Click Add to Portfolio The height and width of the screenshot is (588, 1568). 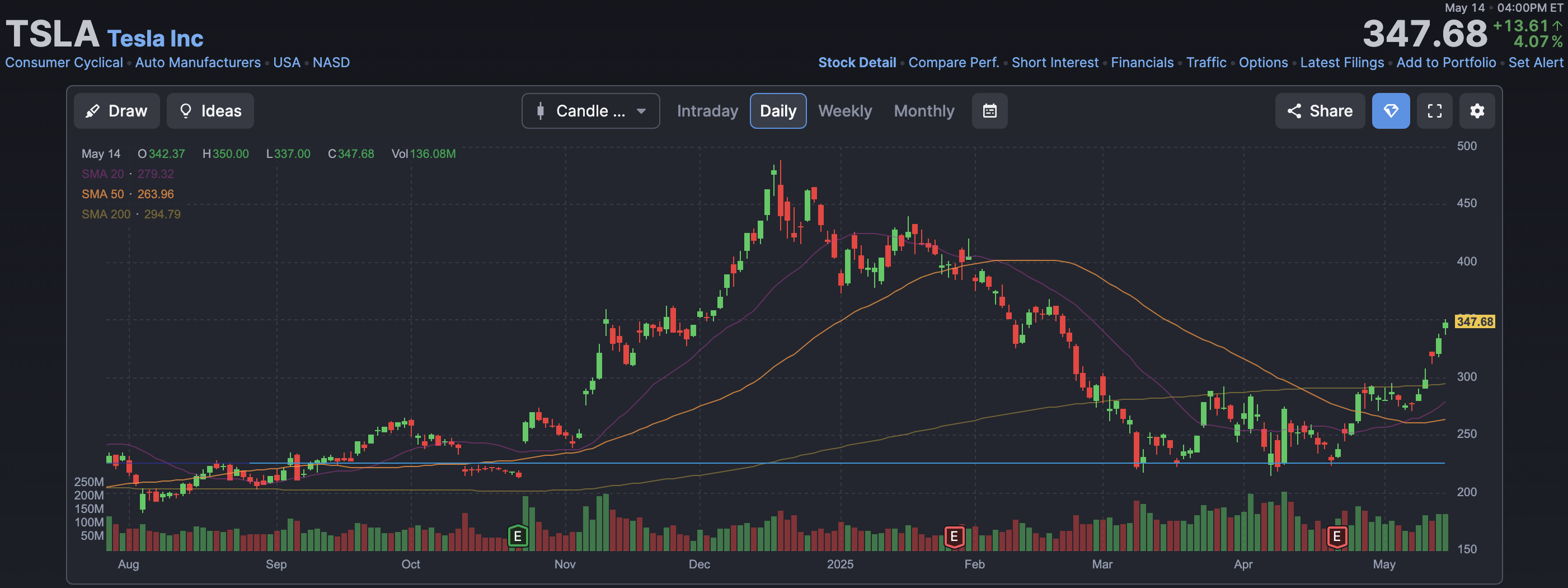pyautogui.click(x=1445, y=62)
